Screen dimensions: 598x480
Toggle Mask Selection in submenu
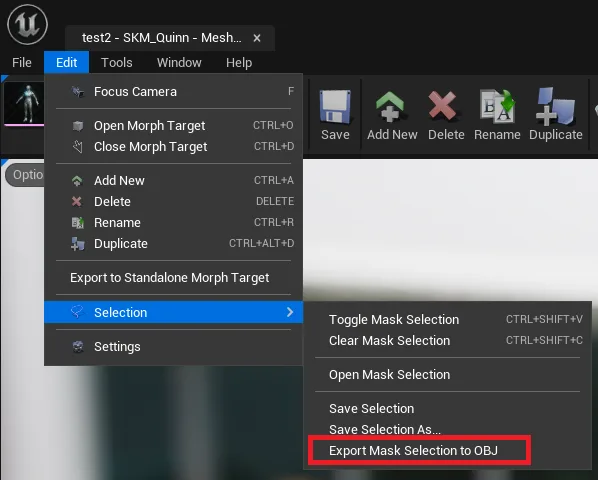448,319
